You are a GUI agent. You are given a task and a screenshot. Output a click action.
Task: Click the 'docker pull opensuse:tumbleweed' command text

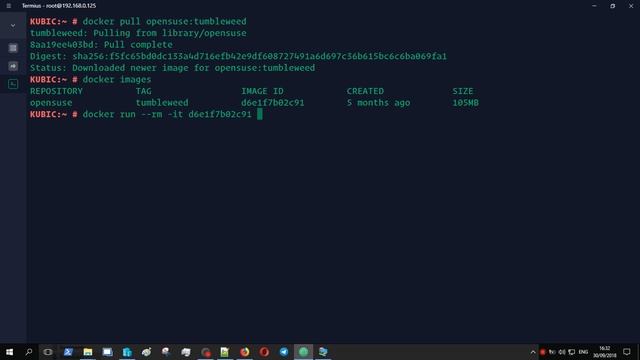[x=164, y=21]
